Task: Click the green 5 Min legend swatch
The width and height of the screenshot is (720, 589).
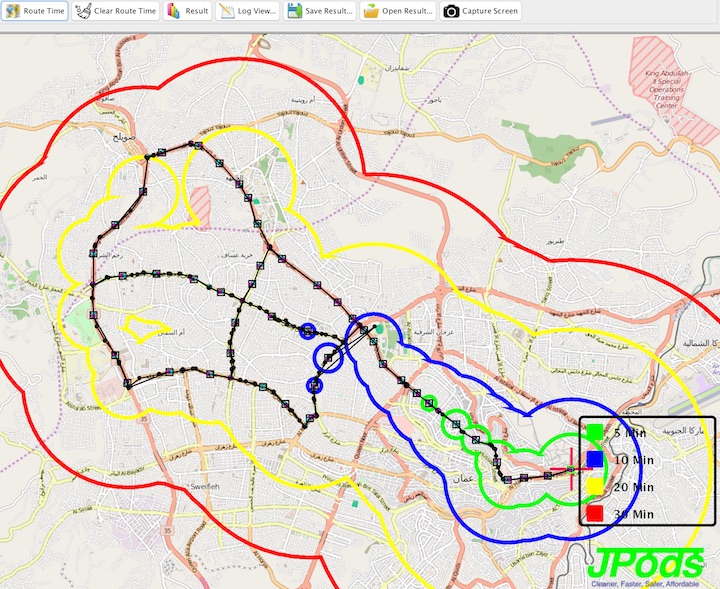Action: tap(595, 433)
